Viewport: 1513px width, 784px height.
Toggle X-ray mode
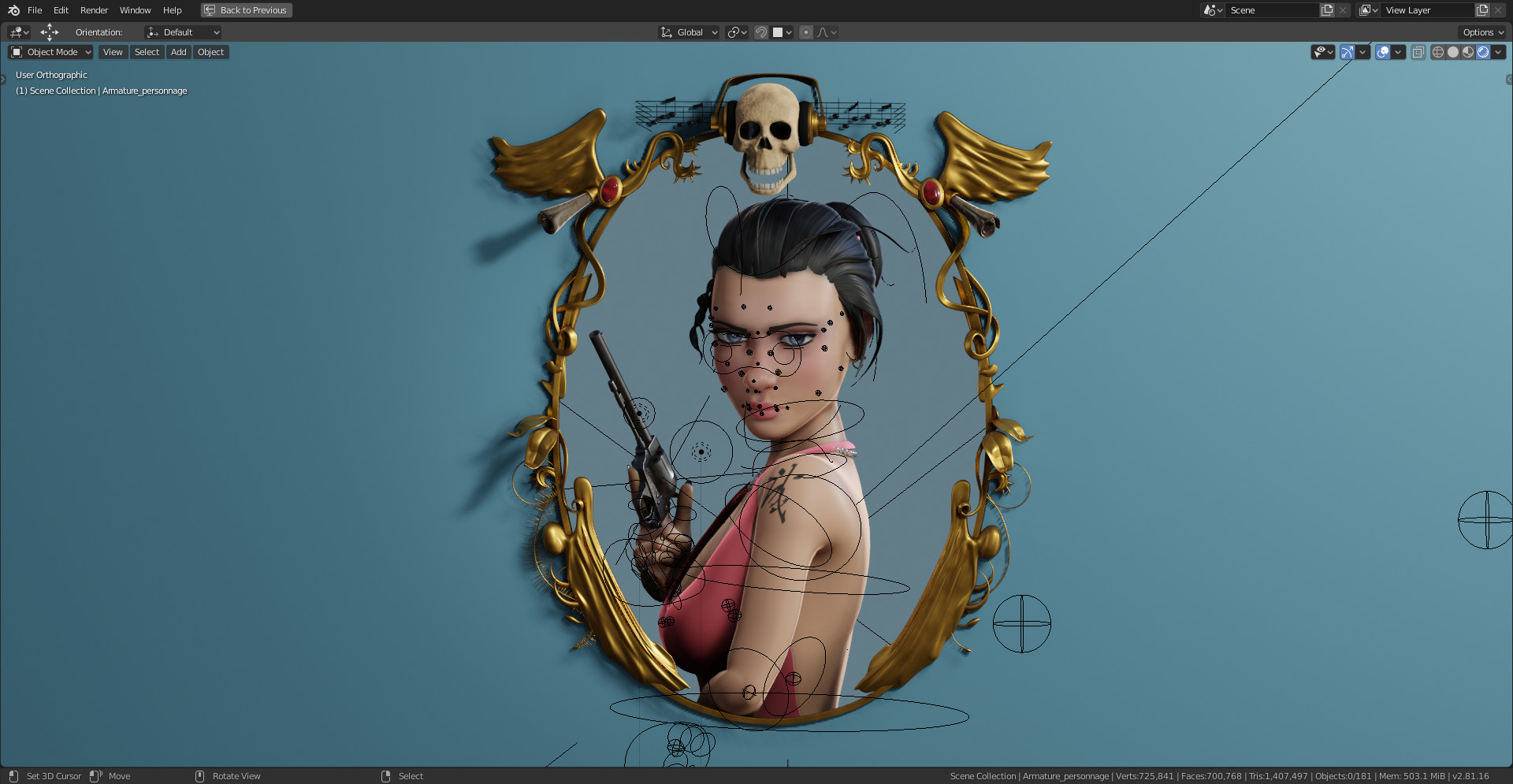(x=1418, y=52)
